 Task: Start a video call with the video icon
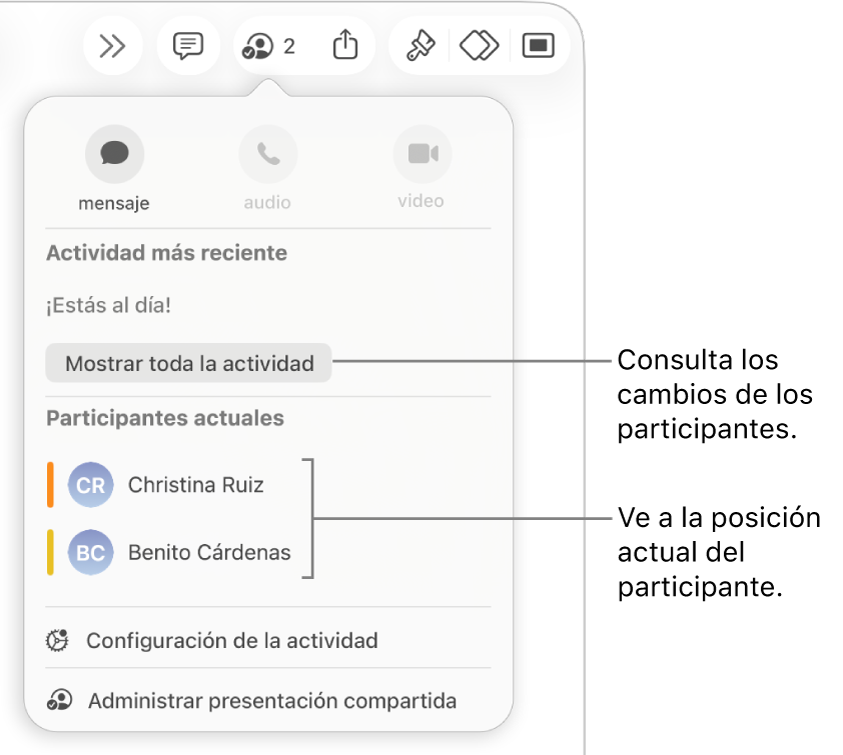coord(421,153)
